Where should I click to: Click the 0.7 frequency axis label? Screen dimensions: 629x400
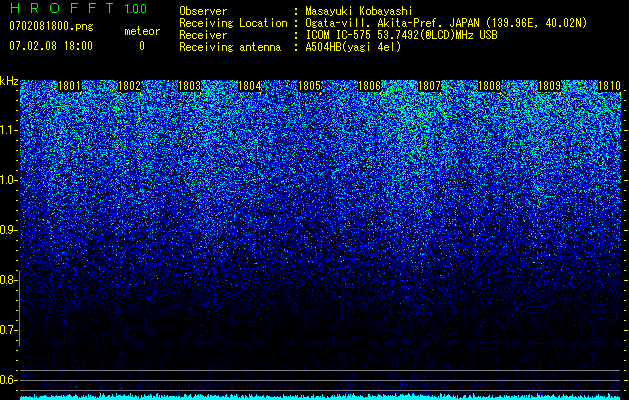(9, 330)
